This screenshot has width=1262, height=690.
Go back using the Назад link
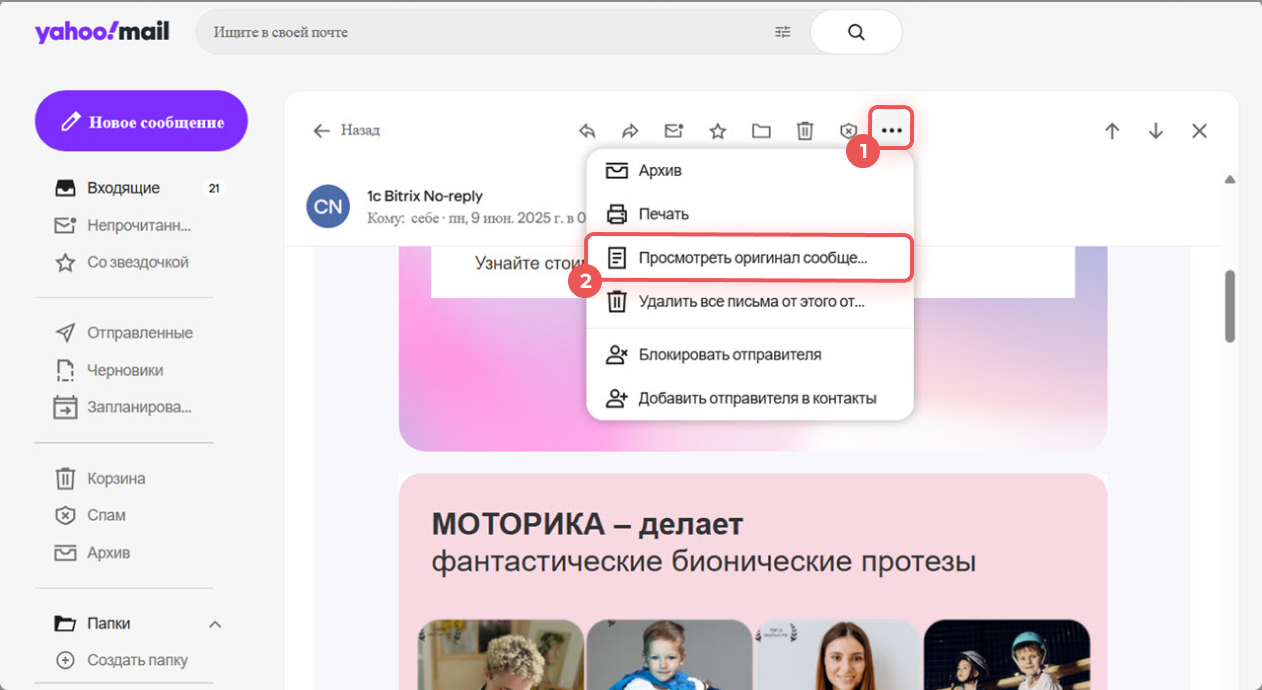pyautogui.click(x=347, y=131)
